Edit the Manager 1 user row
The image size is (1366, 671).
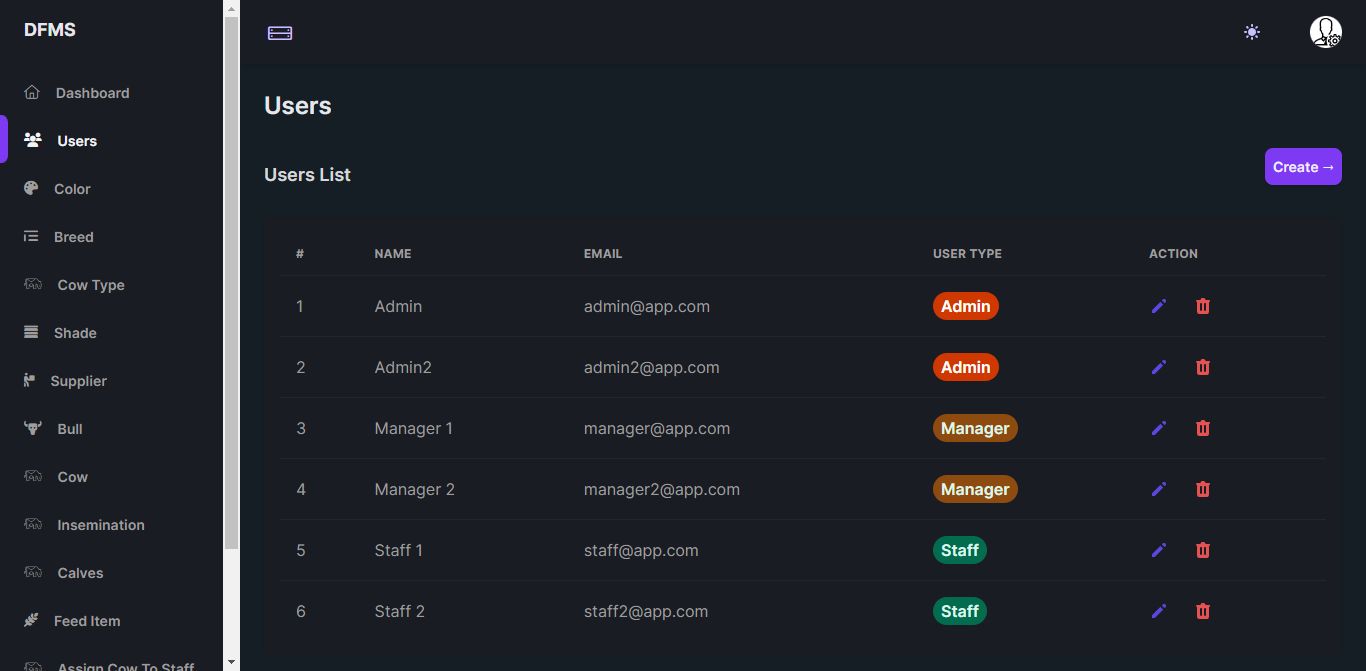[x=1159, y=428]
